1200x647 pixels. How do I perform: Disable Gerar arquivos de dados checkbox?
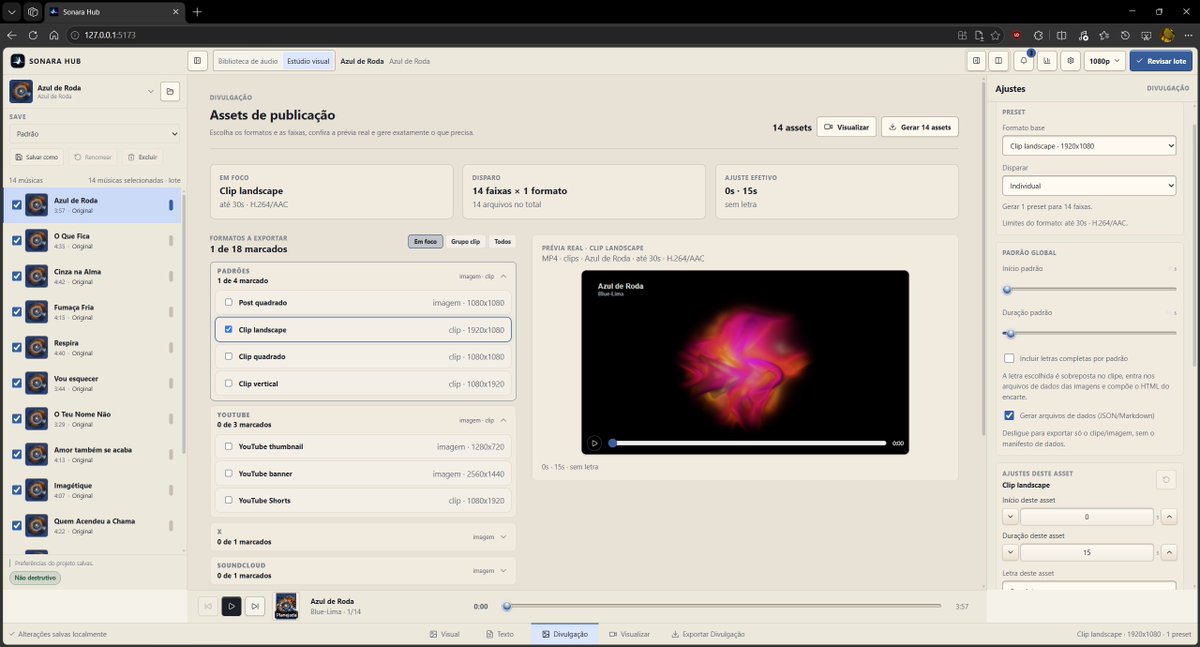tap(1009, 415)
